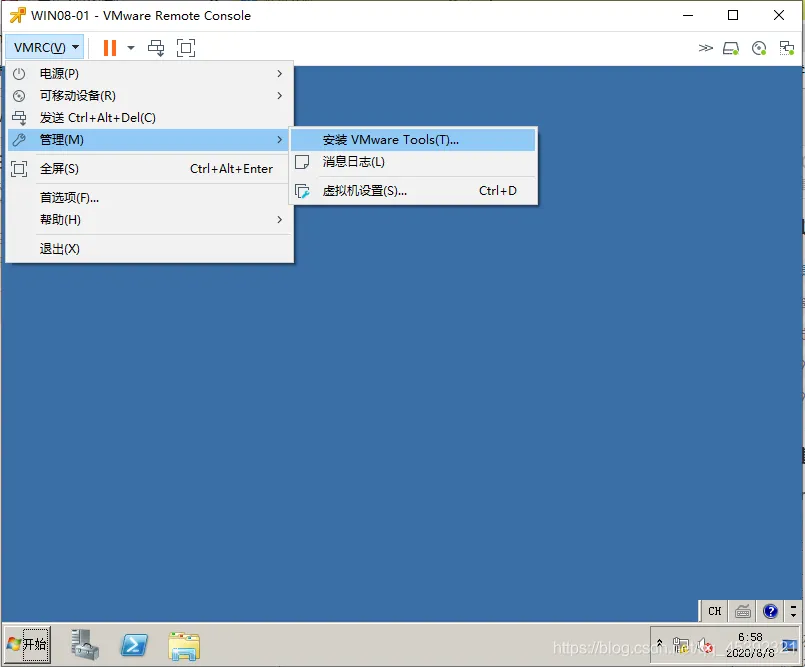The image size is (805, 667).
Task: Open the 可移动设备(R) submenu
Action: pos(149,96)
